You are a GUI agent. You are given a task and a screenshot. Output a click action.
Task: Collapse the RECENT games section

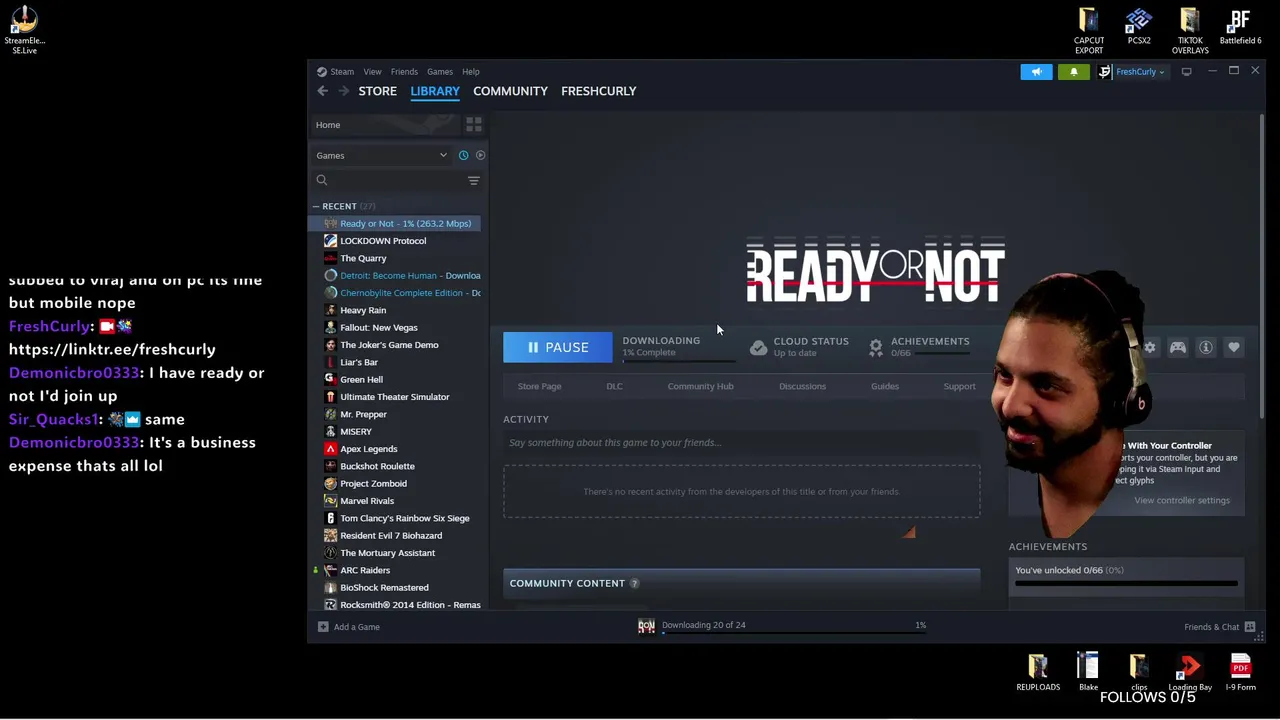pyautogui.click(x=316, y=206)
